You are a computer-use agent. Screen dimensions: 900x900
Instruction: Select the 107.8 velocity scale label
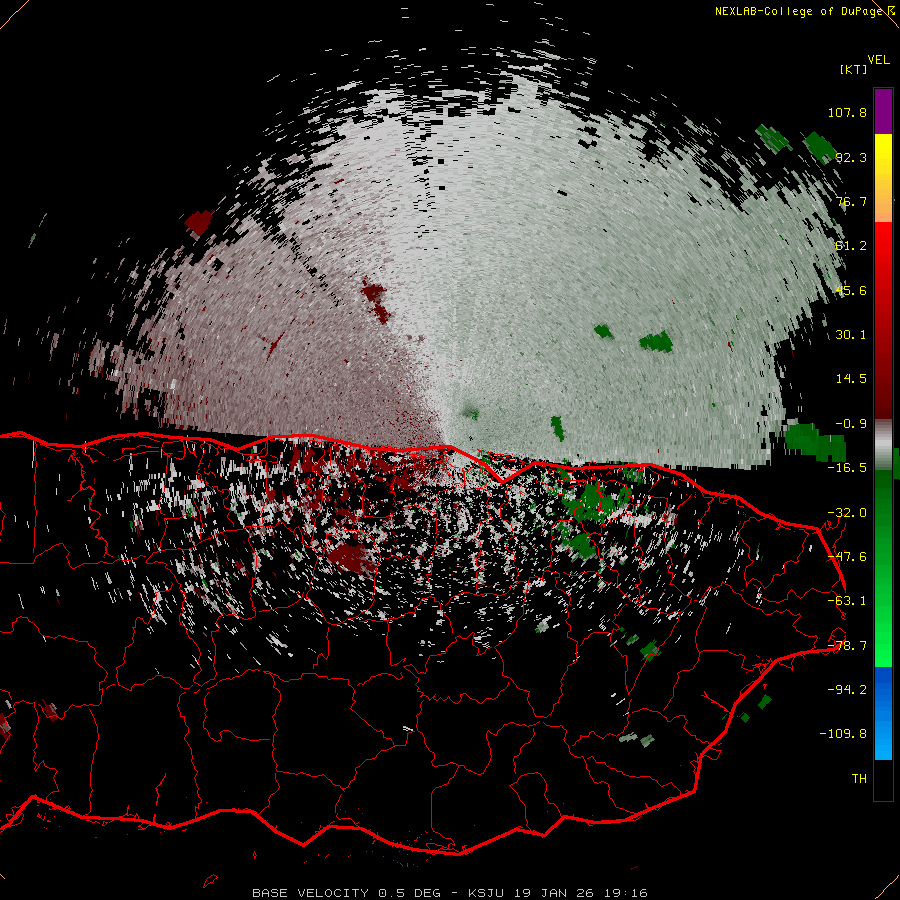point(847,112)
